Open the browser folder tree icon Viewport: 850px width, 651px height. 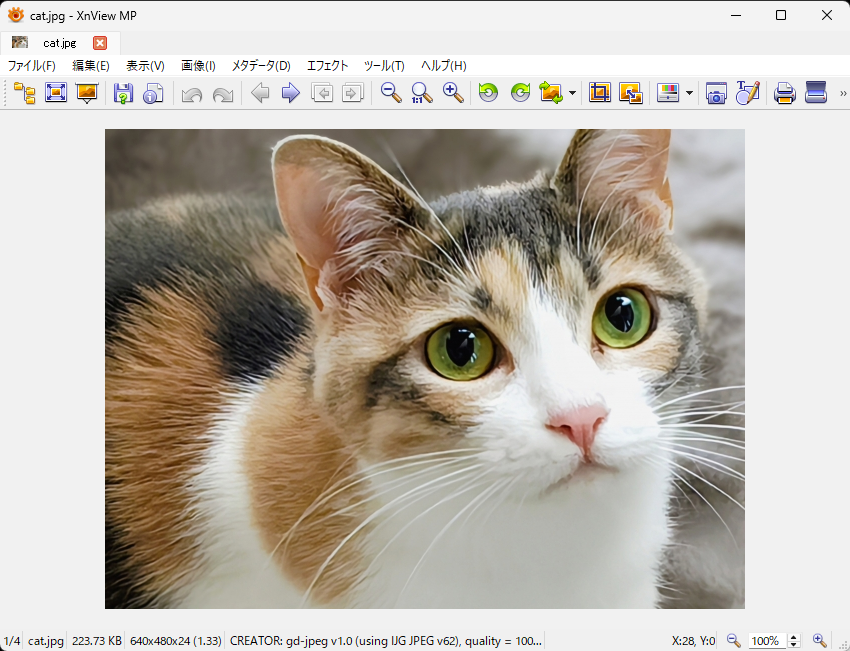(x=24, y=93)
